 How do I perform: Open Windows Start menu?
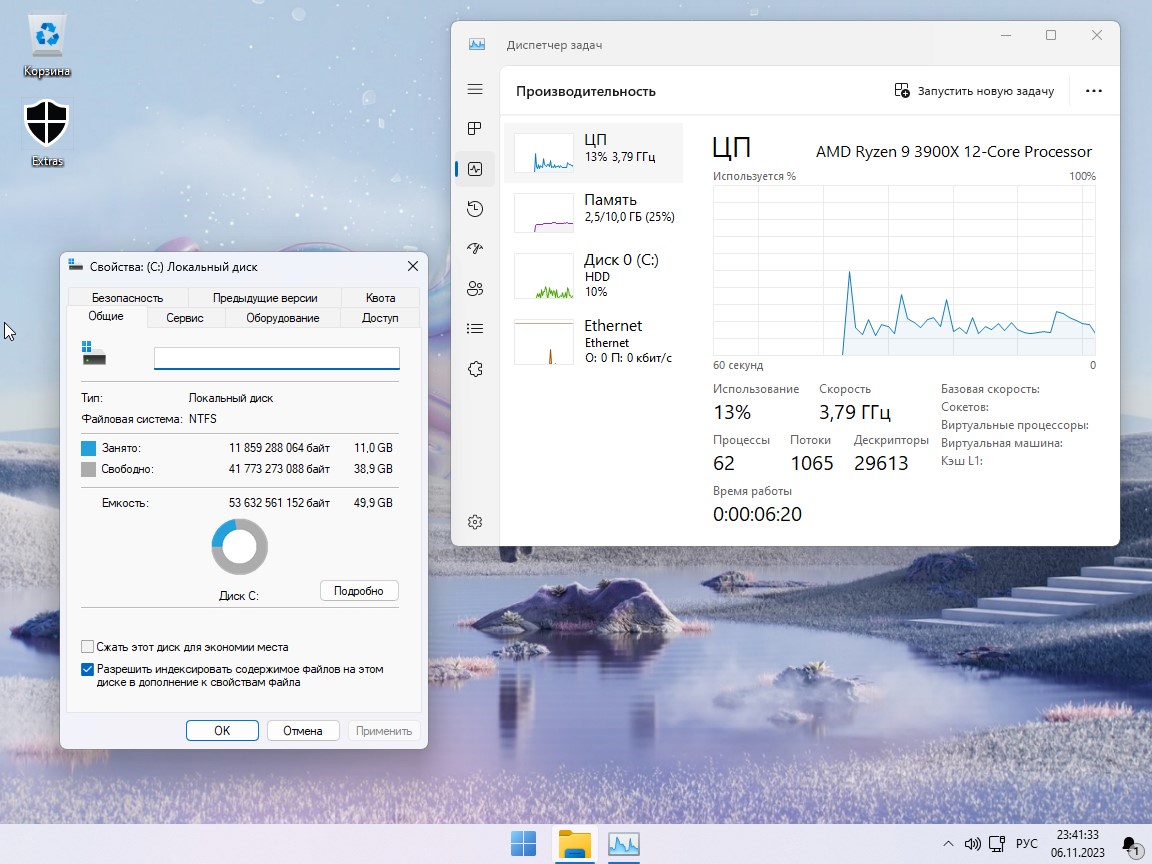point(523,843)
